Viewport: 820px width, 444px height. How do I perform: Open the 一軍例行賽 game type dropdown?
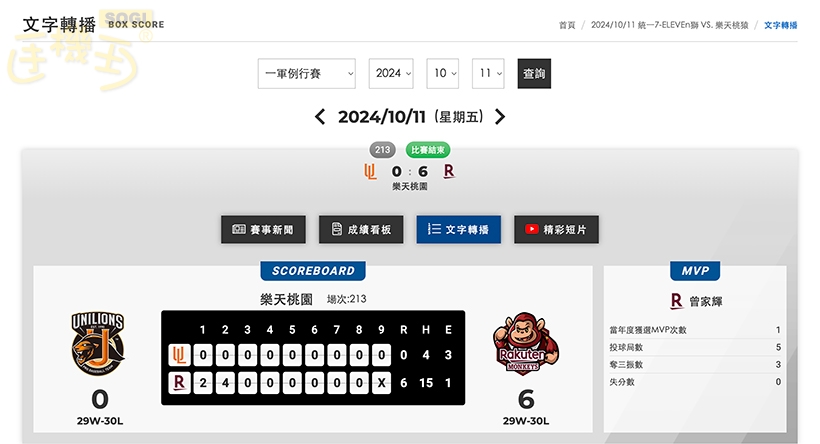pyautogui.click(x=307, y=73)
